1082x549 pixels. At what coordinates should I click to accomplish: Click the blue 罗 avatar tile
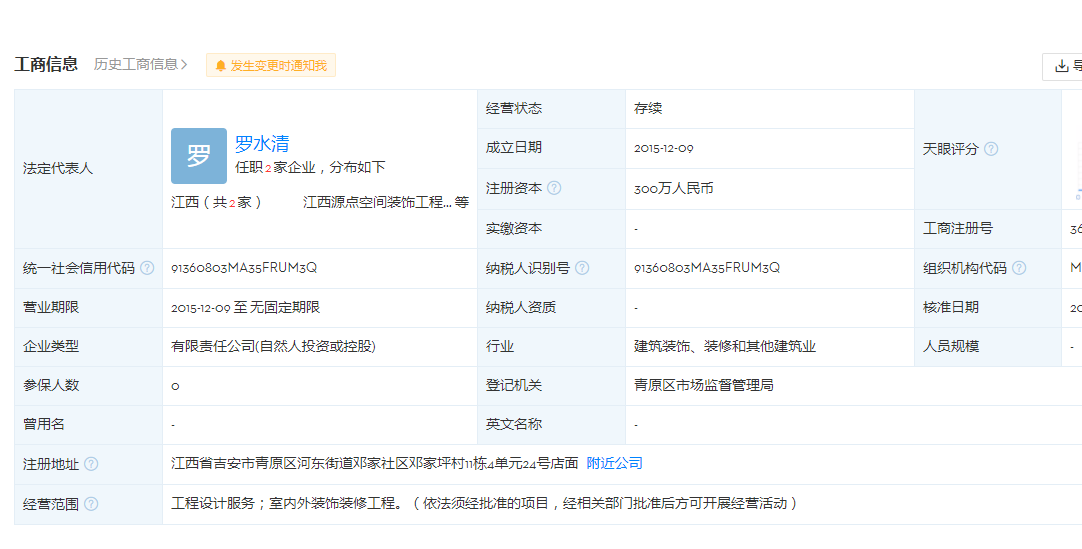click(x=199, y=156)
